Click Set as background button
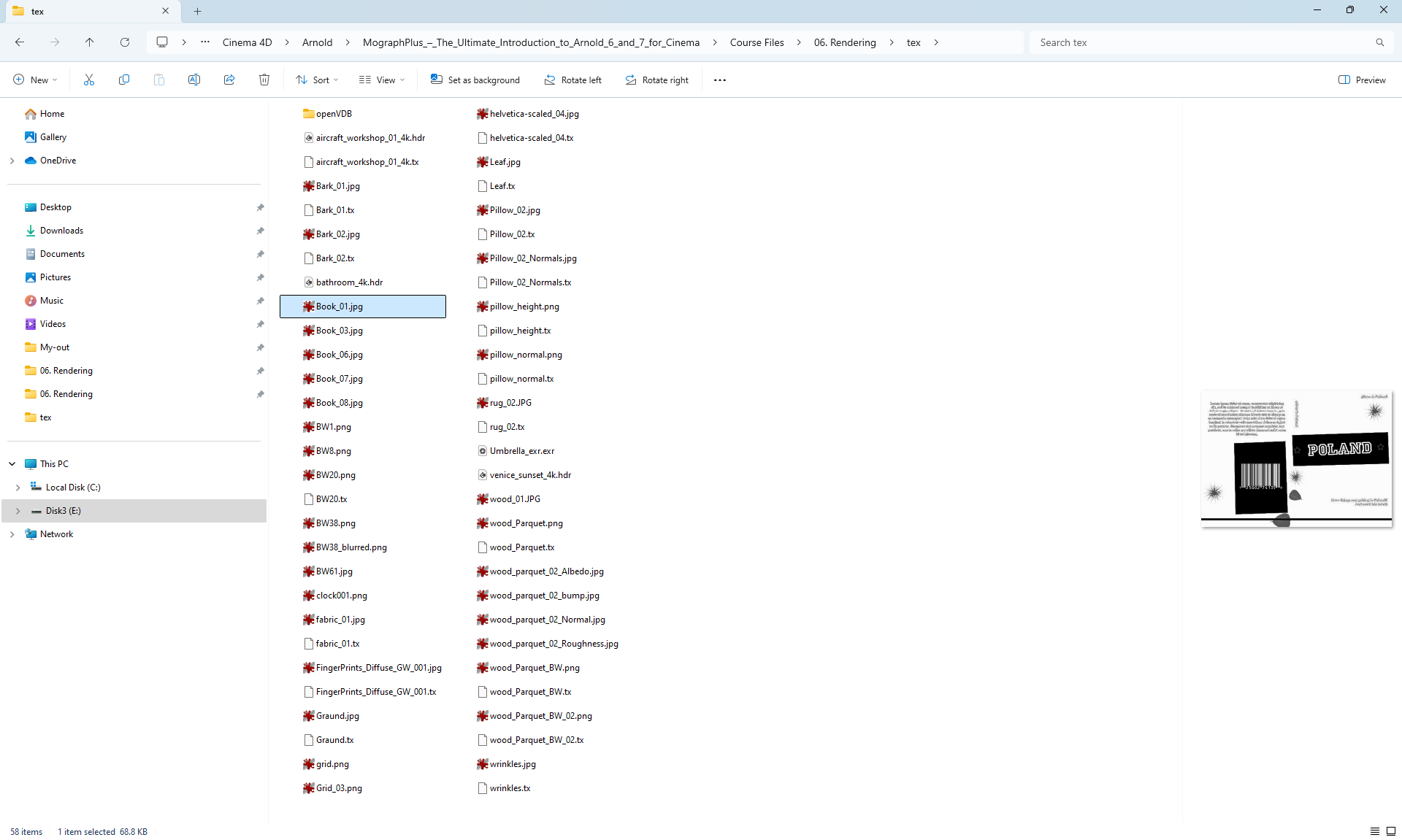The width and height of the screenshot is (1402, 840). tap(475, 80)
